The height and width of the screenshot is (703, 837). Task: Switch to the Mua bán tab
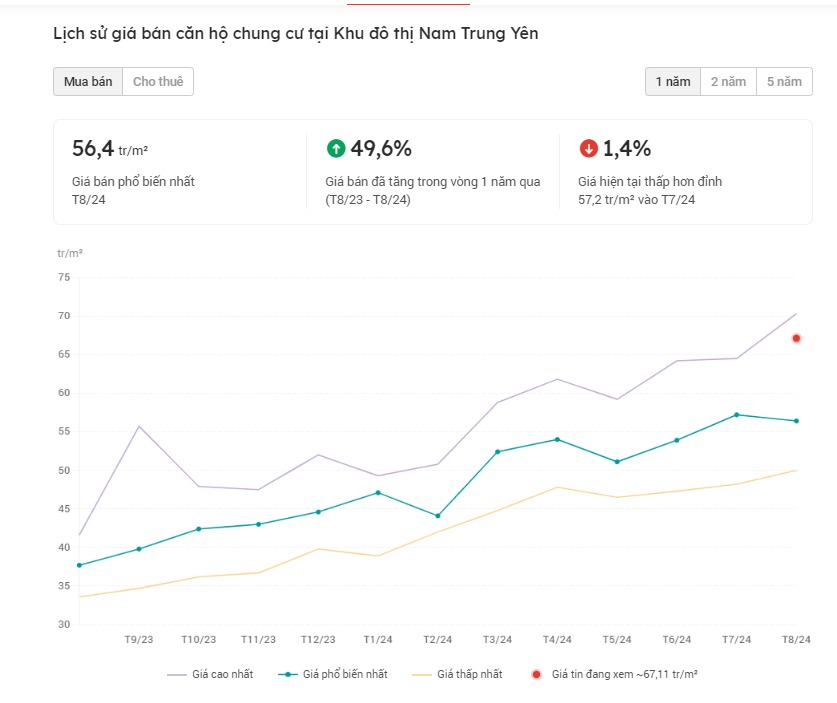coord(88,82)
